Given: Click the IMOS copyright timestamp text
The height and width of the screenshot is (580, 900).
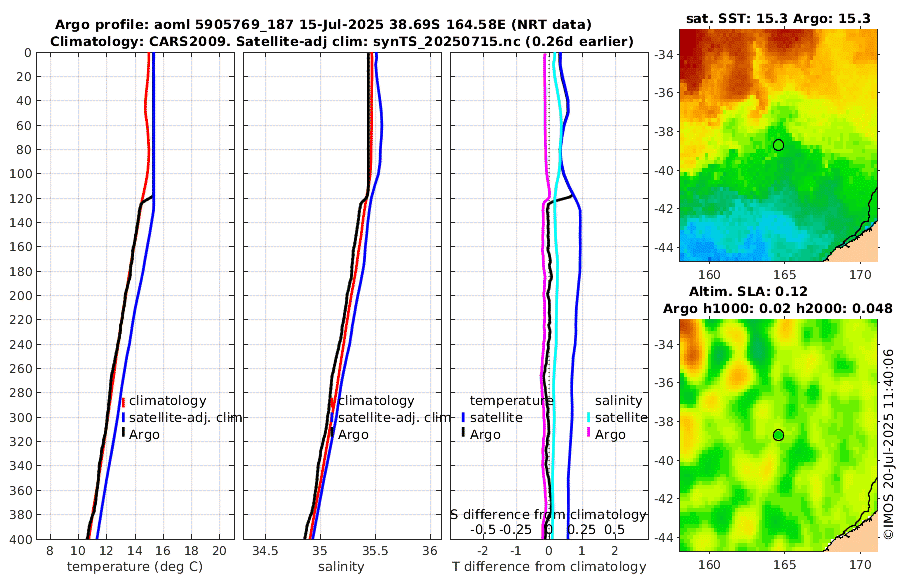Looking at the screenshot, I should pos(889,444).
